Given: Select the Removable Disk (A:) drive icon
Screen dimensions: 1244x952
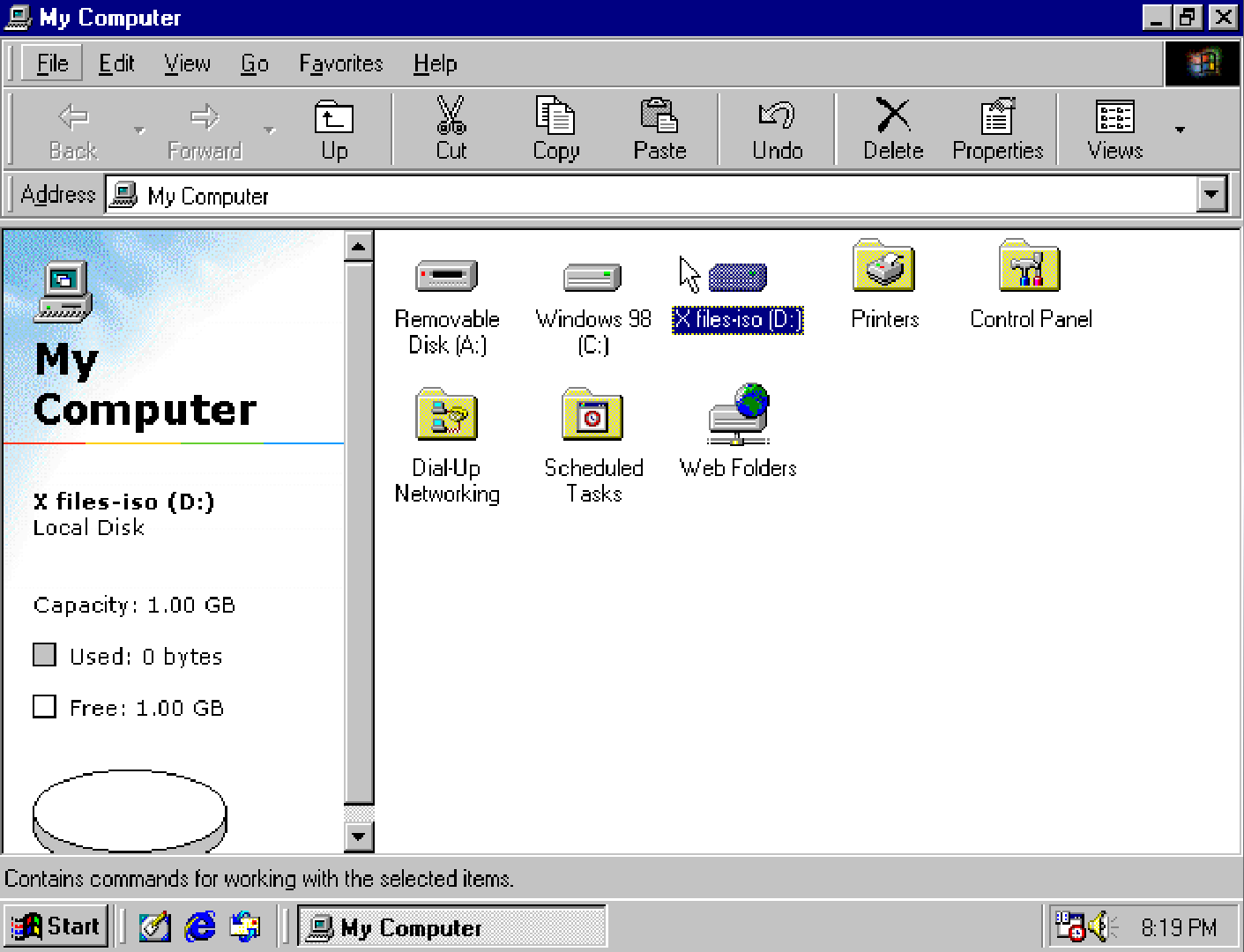Looking at the screenshot, I should click(446, 276).
